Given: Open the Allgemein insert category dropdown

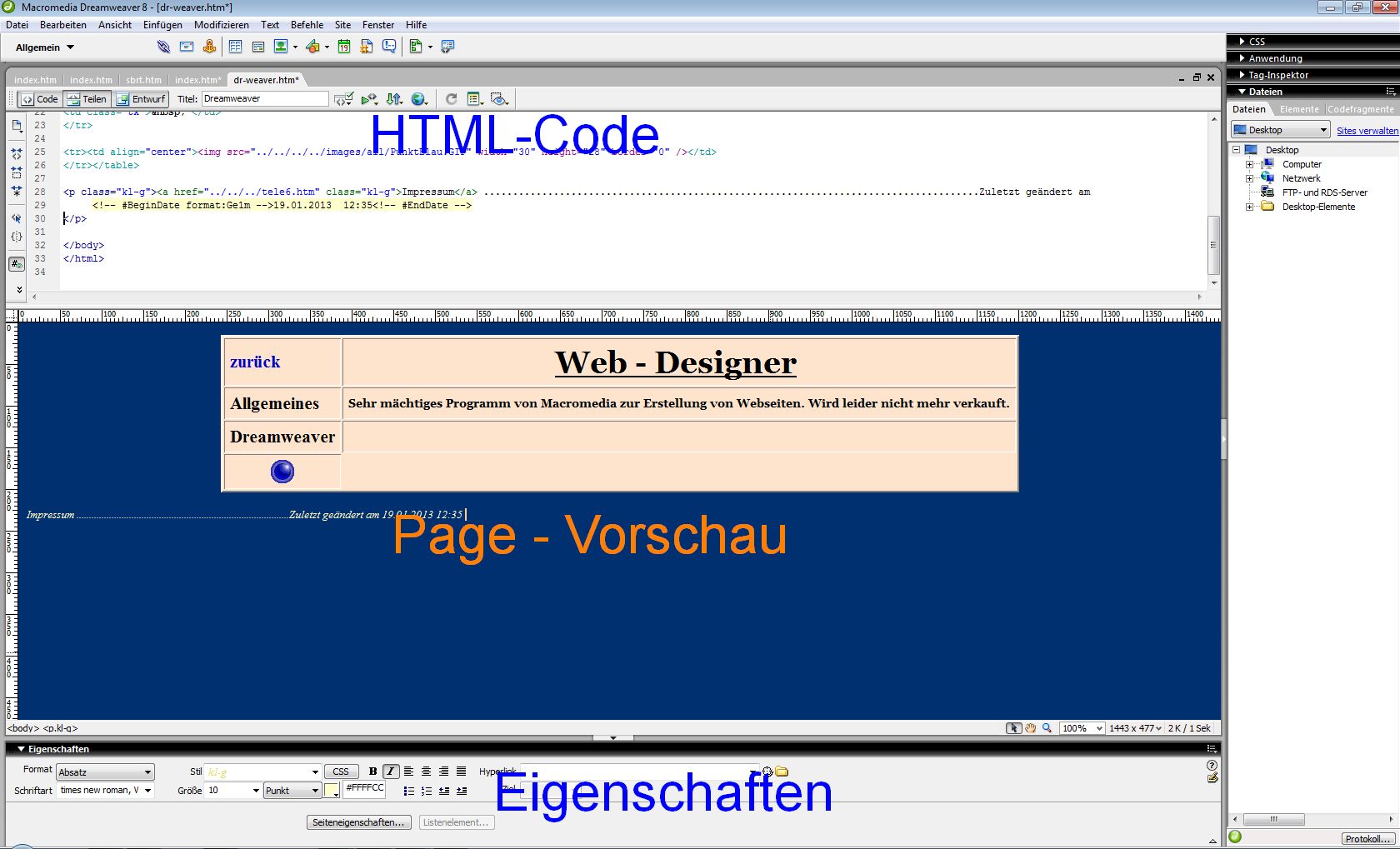Looking at the screenshot, I should (x=45, y=47).
